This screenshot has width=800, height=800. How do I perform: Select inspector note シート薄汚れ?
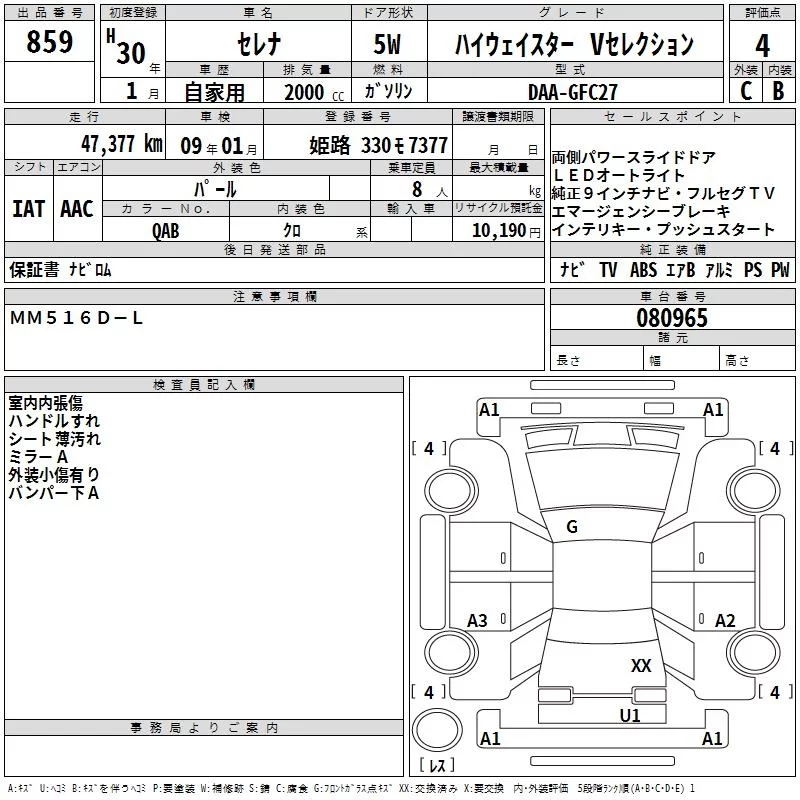(55, 439)
